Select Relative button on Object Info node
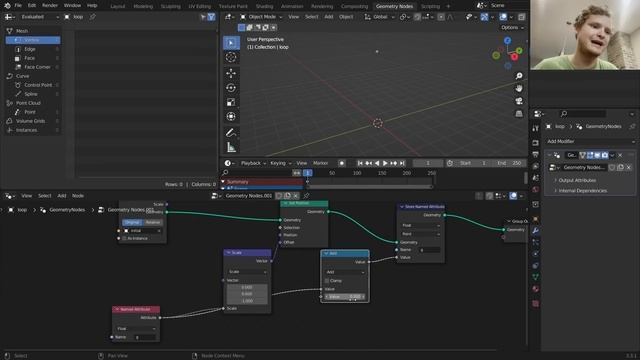The width and height of the screenshot is (640, 360). (153, 222)
